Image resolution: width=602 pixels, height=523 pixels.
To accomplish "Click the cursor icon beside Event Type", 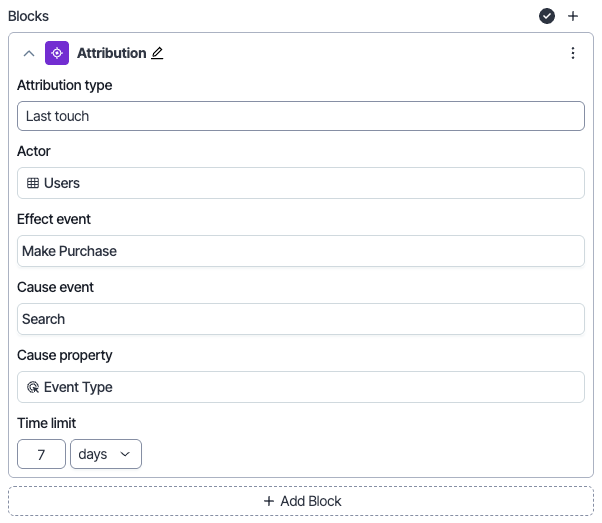I will [33, 387].
